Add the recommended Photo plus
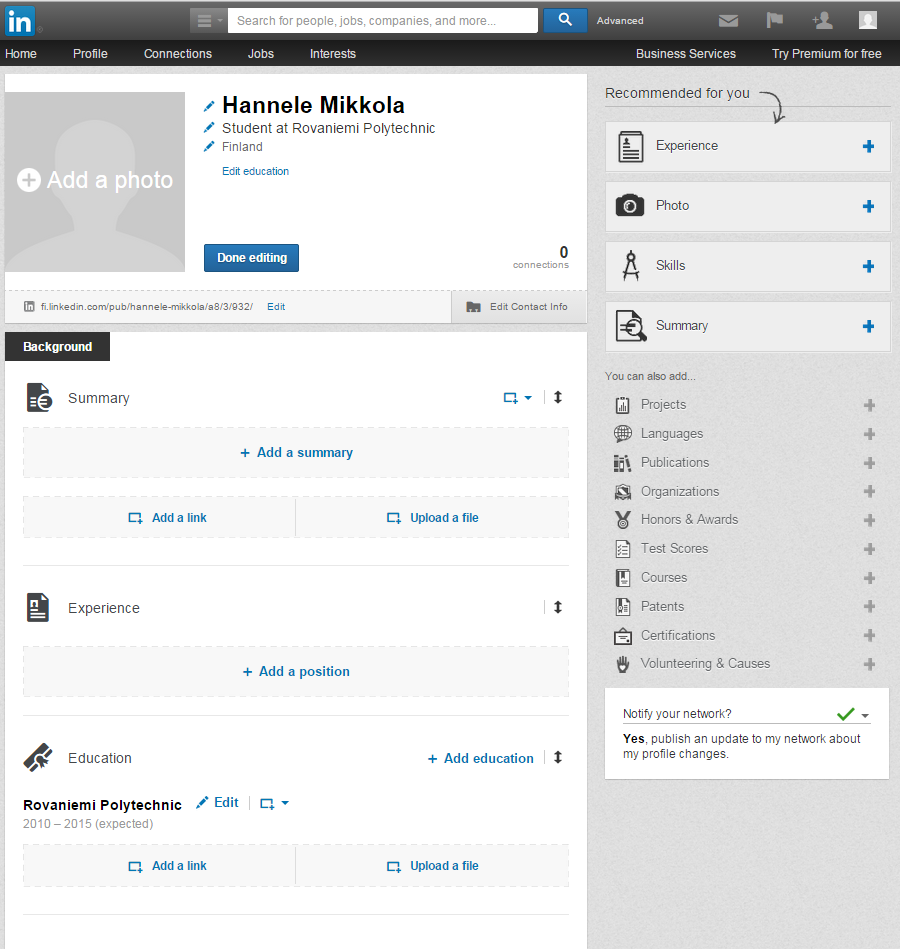The image size is (900, 949). (x=869, y=206)
